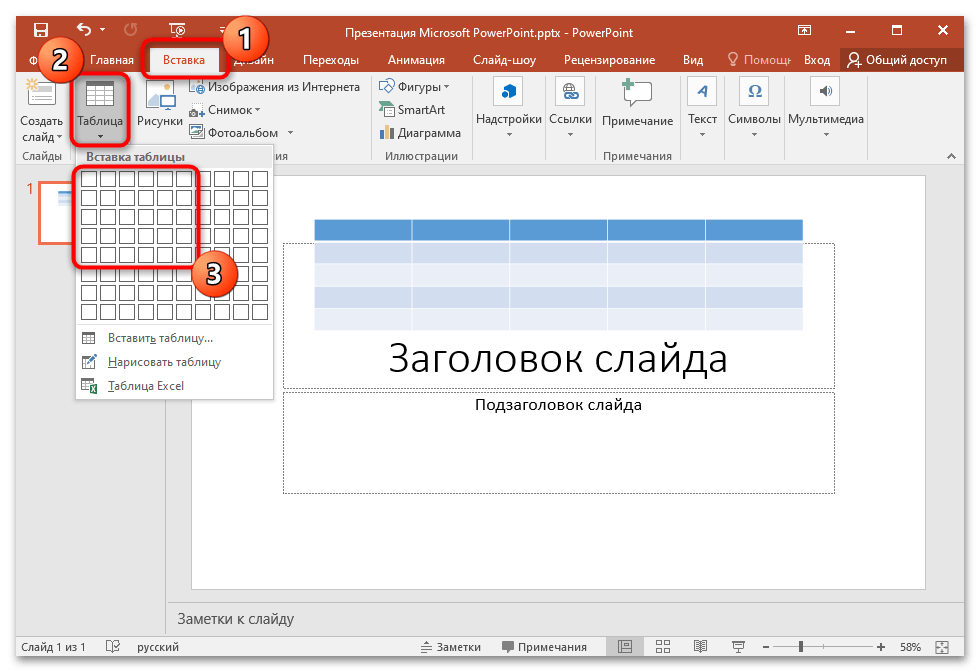This screenshot has width=980, height=672.
Task: Click the Заметки к слайду notes area
Action: (x=236, y=619)
